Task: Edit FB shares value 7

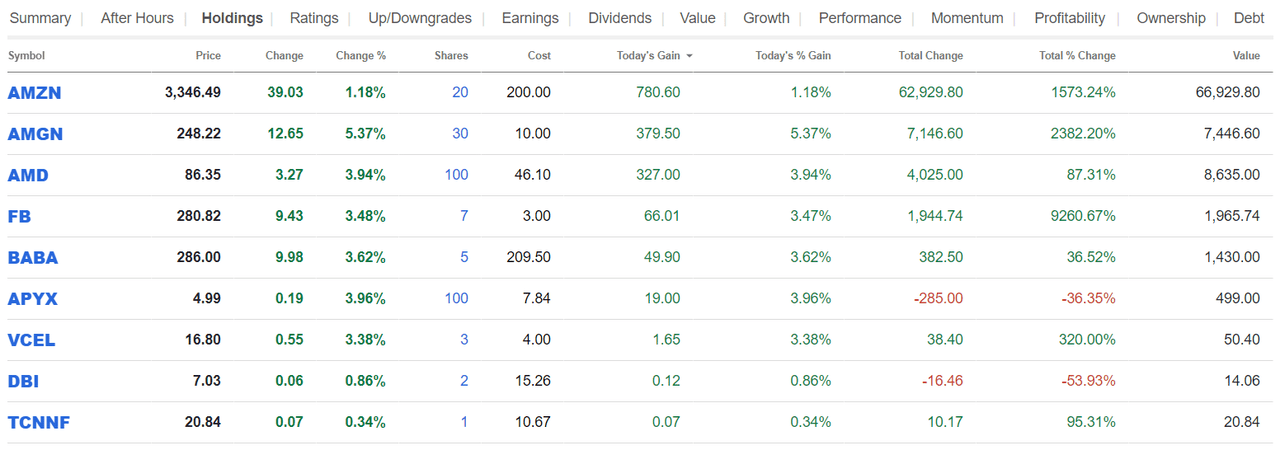Action: point(464,216)
